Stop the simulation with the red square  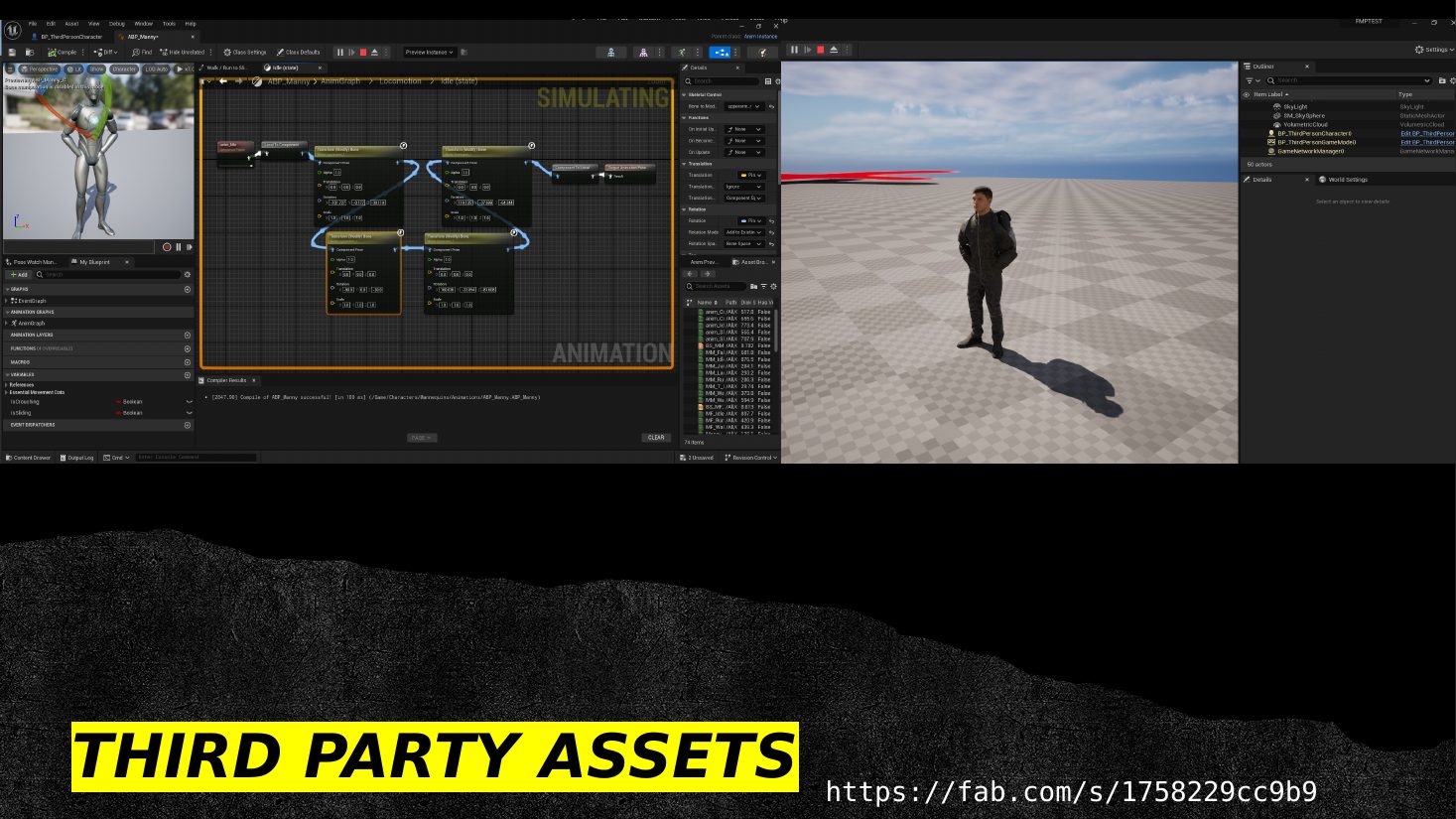tap(363, 53)
